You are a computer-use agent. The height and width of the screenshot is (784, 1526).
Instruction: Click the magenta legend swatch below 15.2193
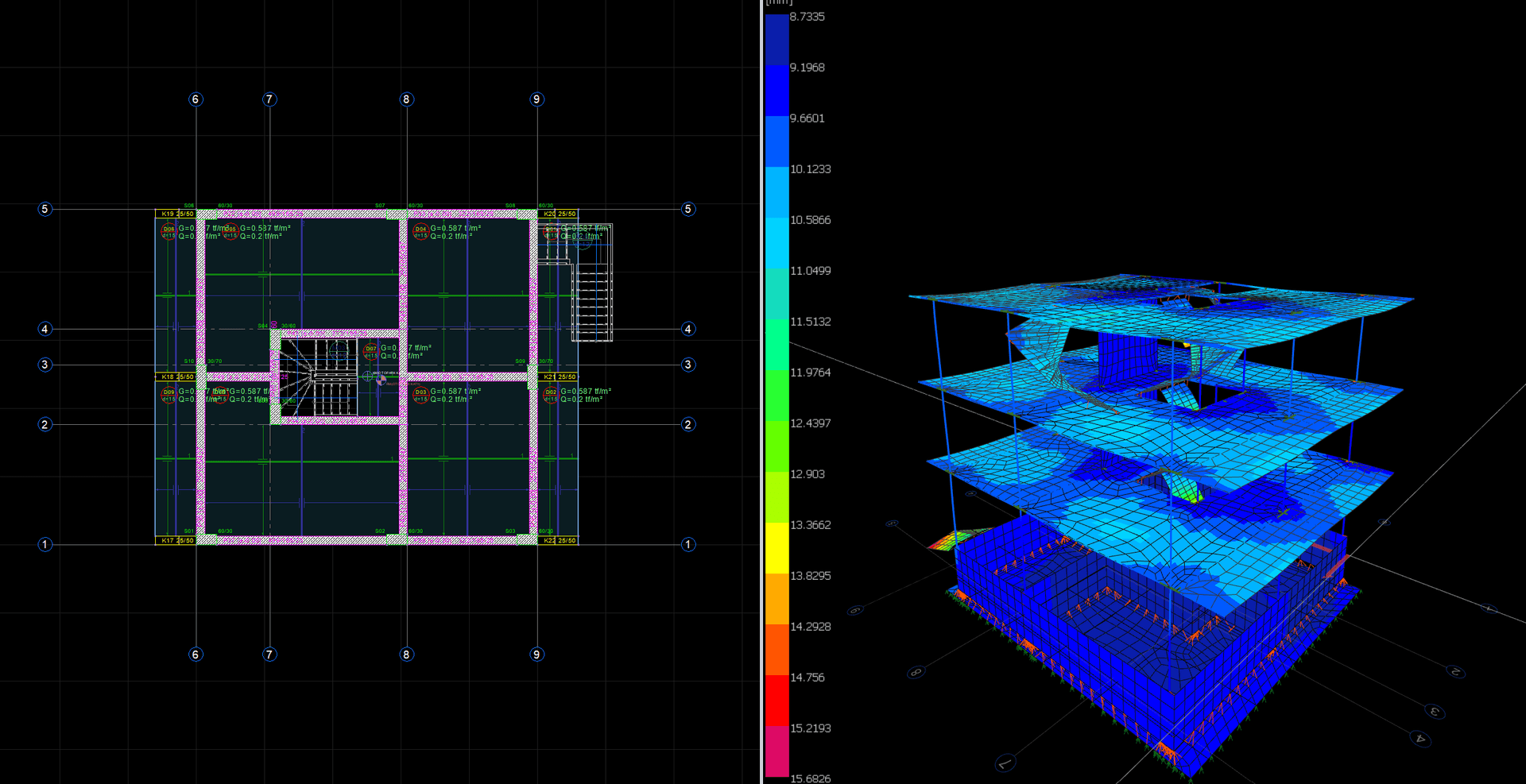click(x=777, y=751)
